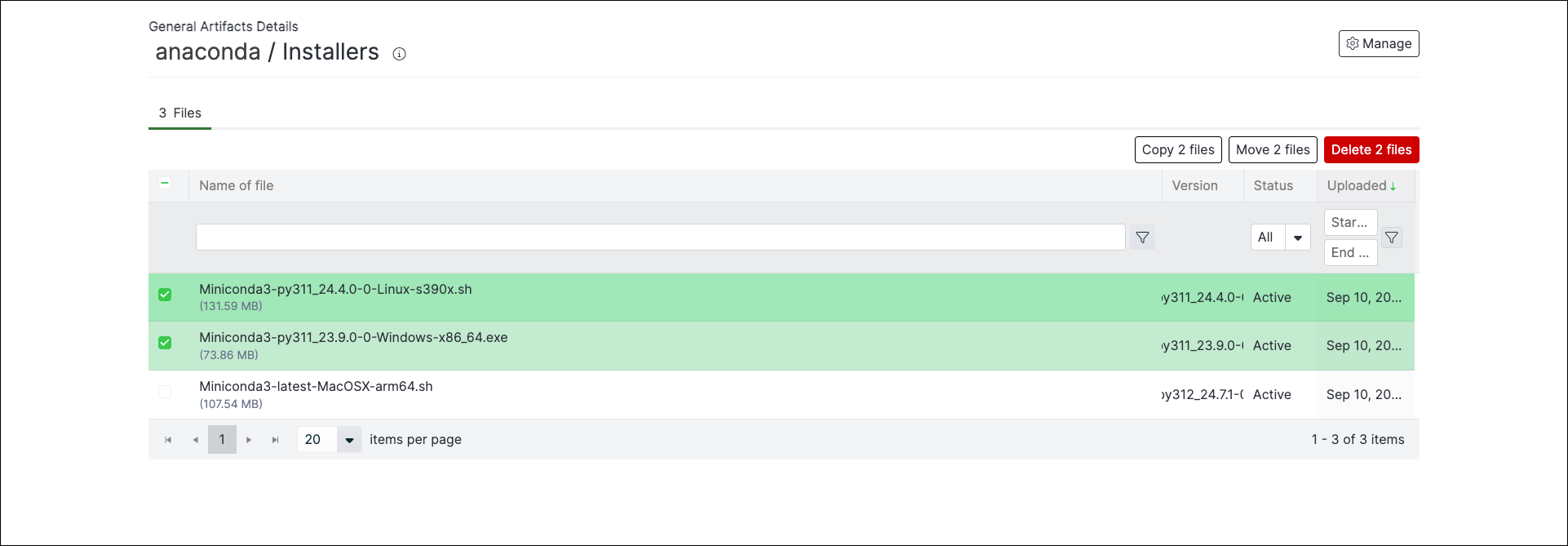Go to next page arrow

[x=249, y=440]
